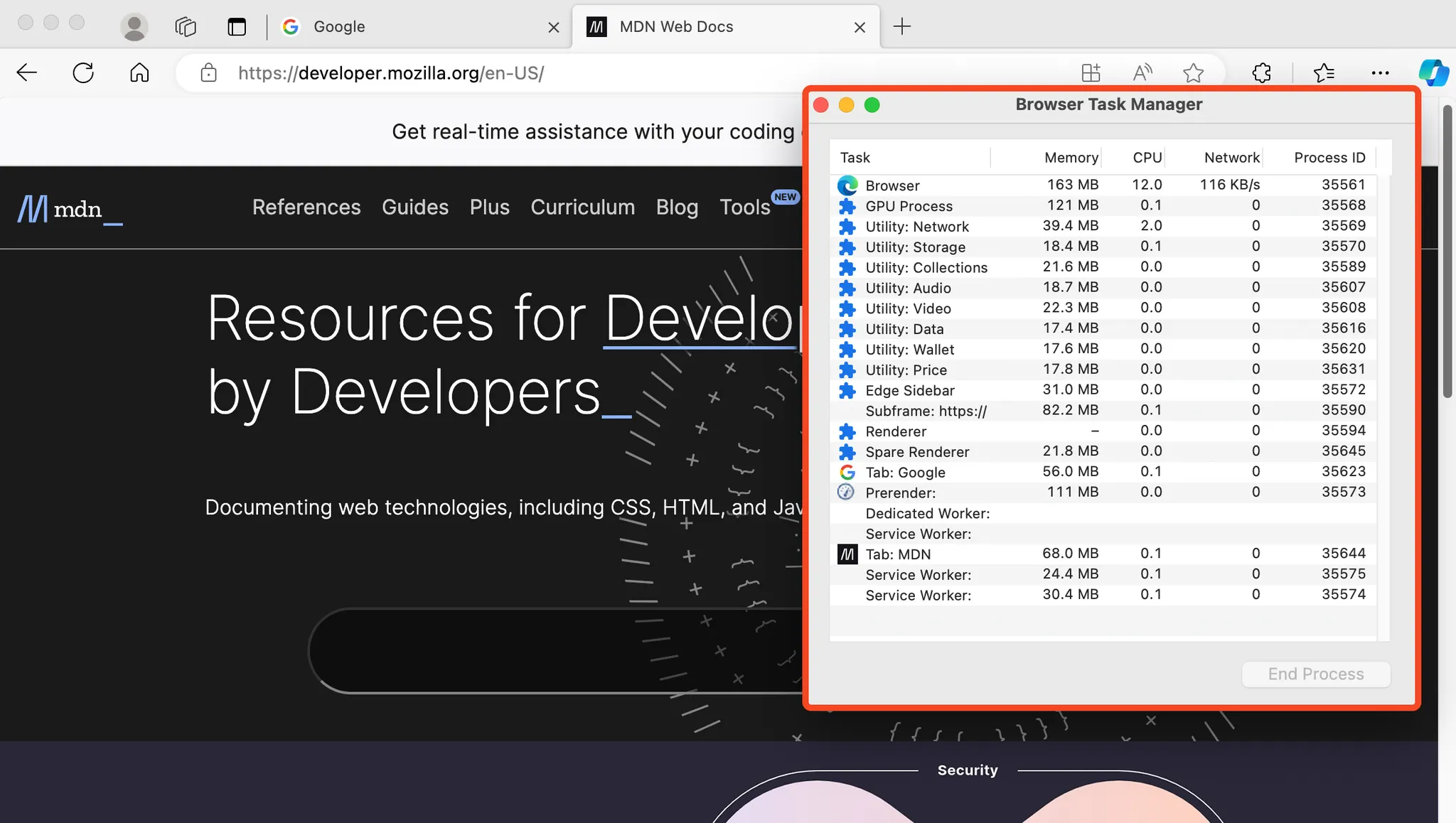Open a new tab with plus button
This screenshot has width=1456, height=823.
[901, 27]
